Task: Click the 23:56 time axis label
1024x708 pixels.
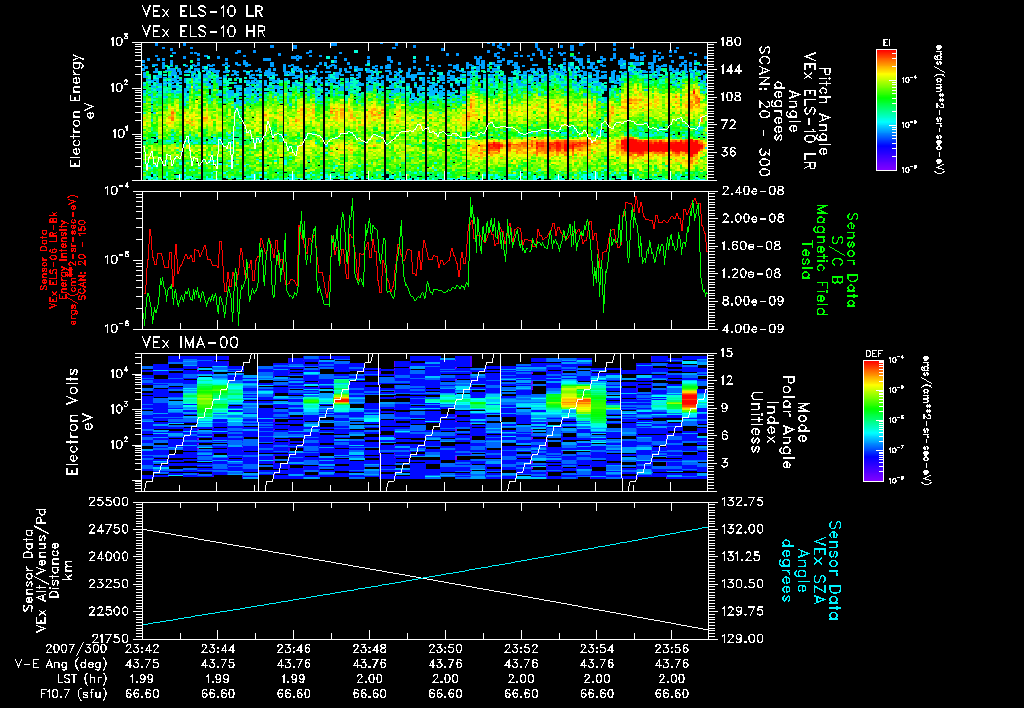Action: tap(672, 649)
